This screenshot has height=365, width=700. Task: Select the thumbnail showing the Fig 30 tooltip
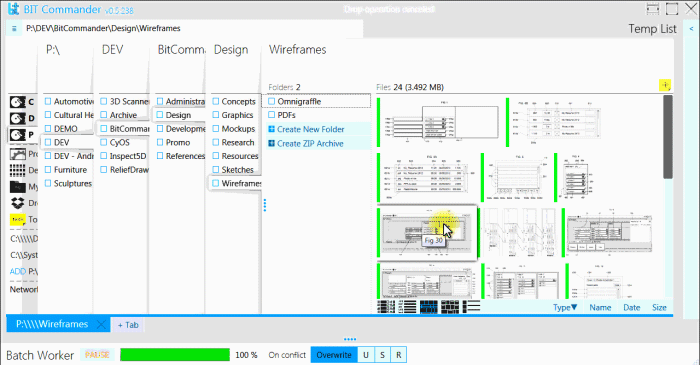click(427, 233)
